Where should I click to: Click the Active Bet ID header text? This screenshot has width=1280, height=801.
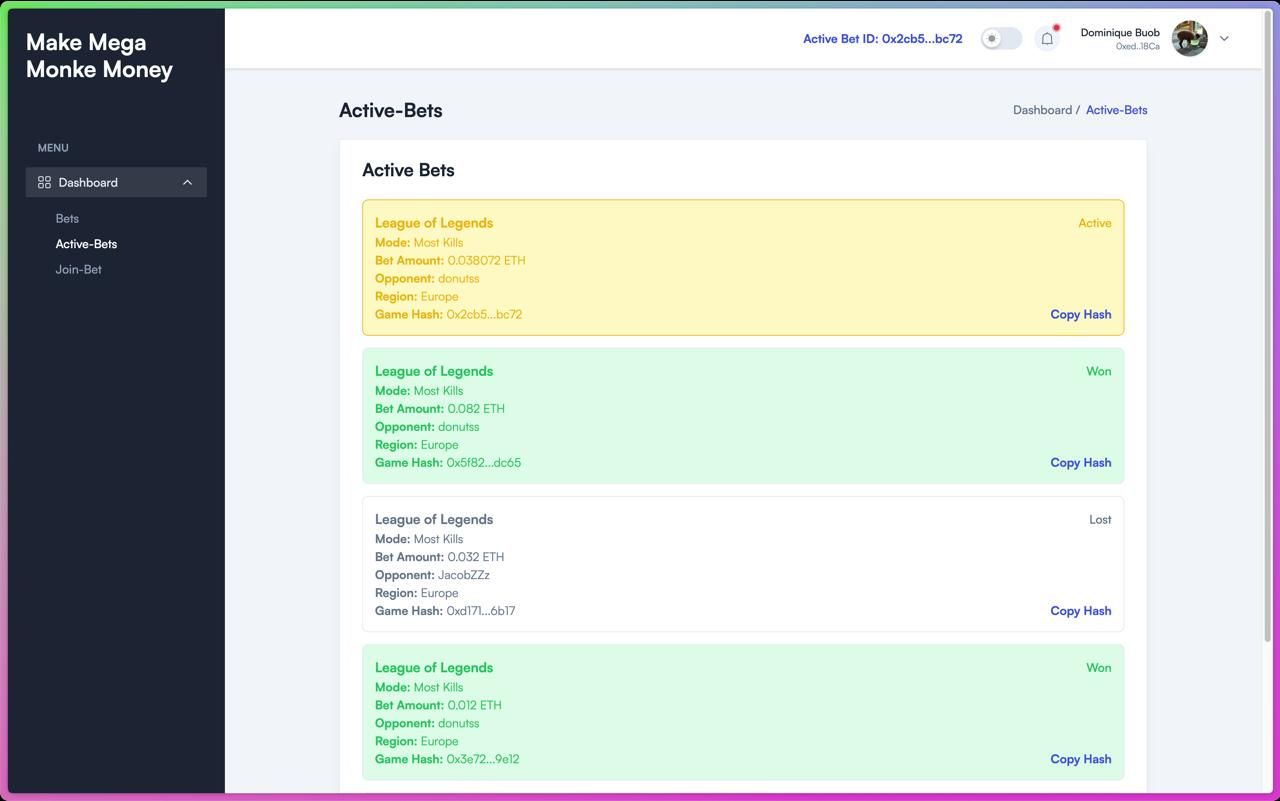[x=883, y=39]
